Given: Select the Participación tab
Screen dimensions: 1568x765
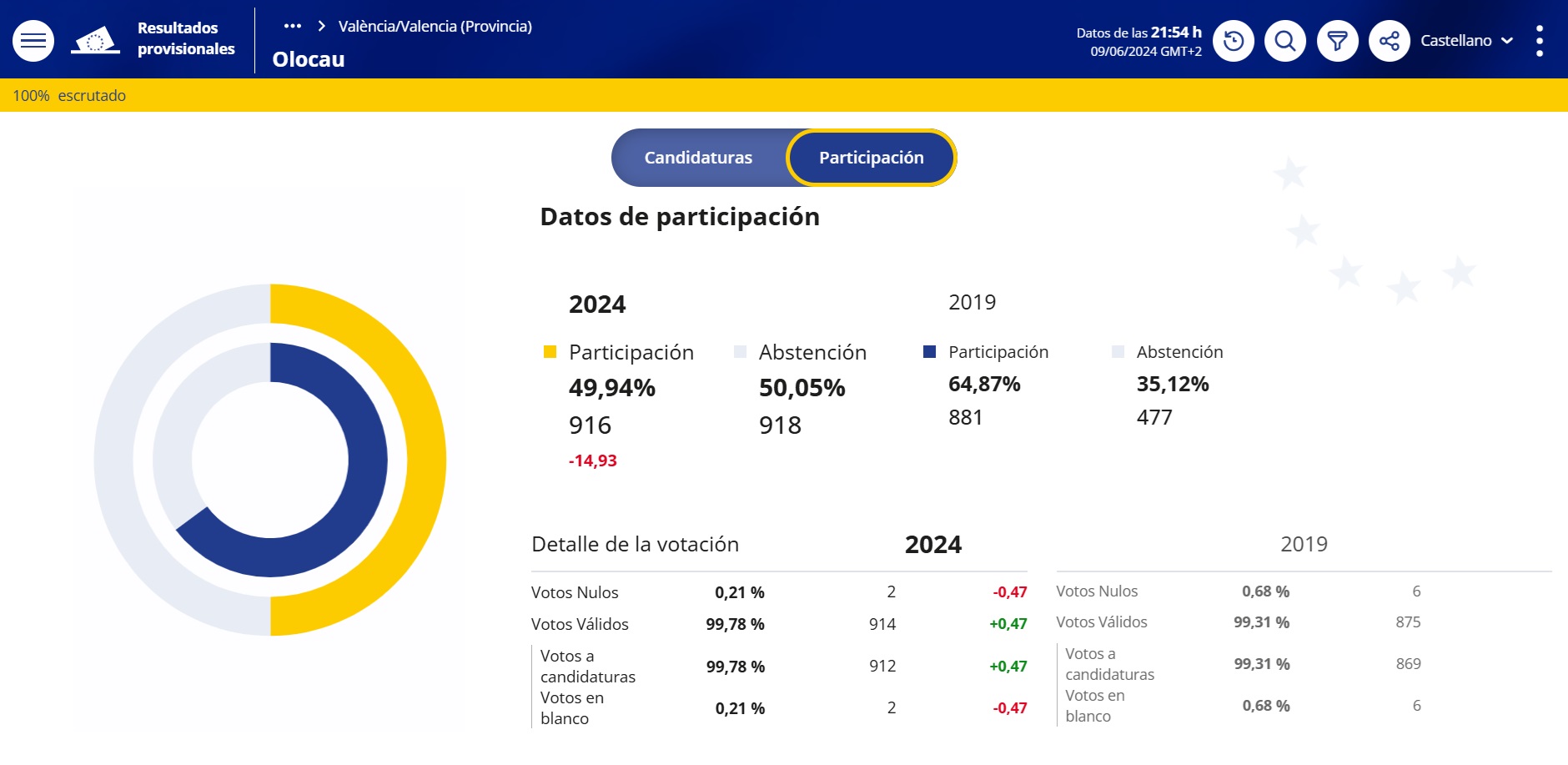Looking at the screenshot, I should pyautogui.click(x=871, y=158).
